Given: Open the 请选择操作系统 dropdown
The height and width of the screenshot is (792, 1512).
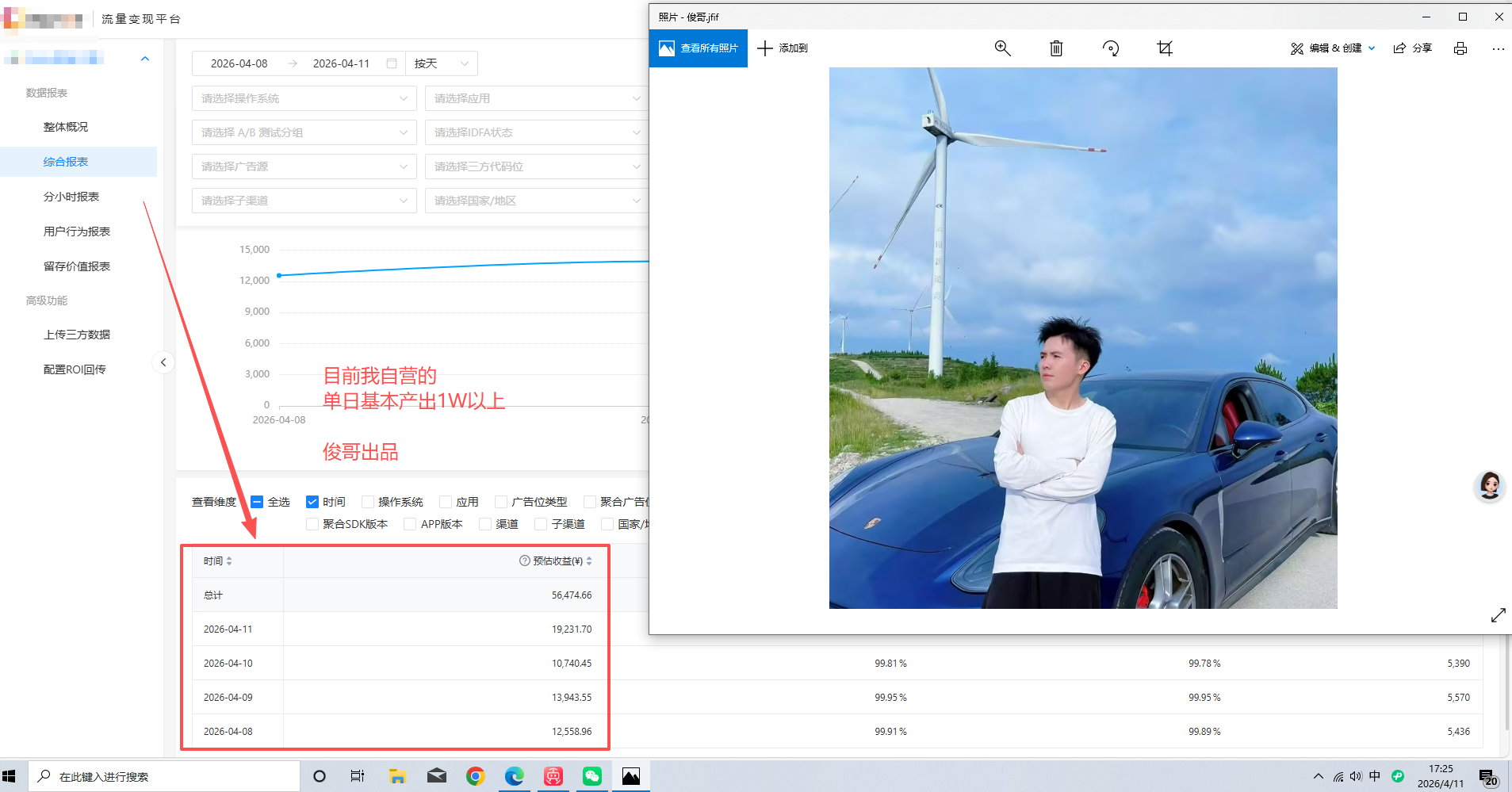Looking at the screenshot, I should click(x=304, y=98).
